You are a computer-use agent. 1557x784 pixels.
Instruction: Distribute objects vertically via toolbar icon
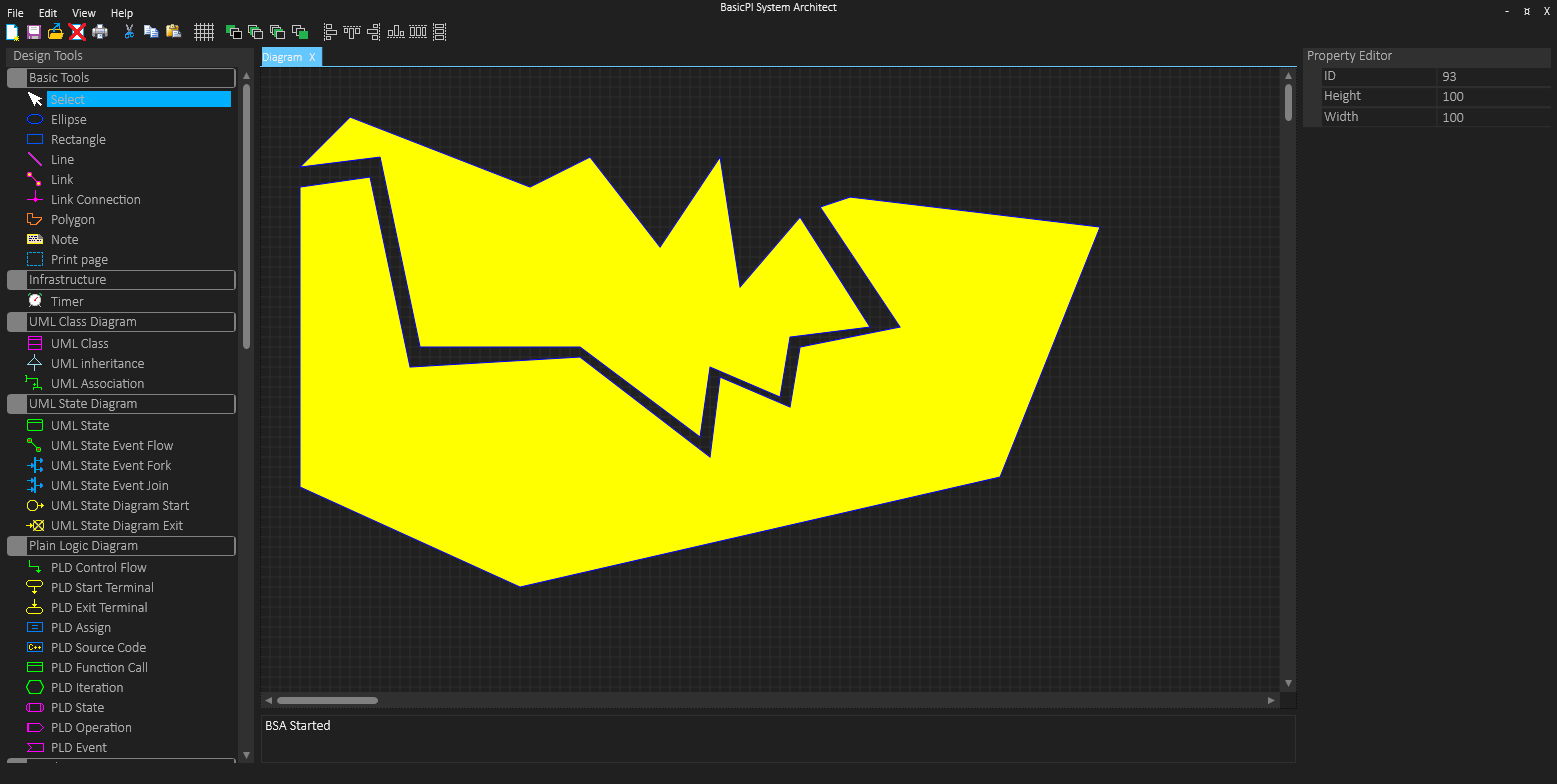(x=440, y=32)
